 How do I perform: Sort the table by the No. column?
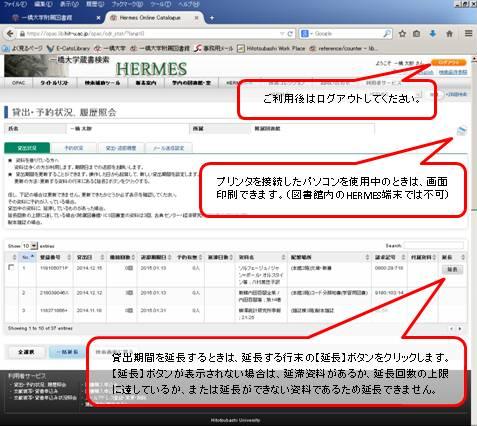pos(28,257)
